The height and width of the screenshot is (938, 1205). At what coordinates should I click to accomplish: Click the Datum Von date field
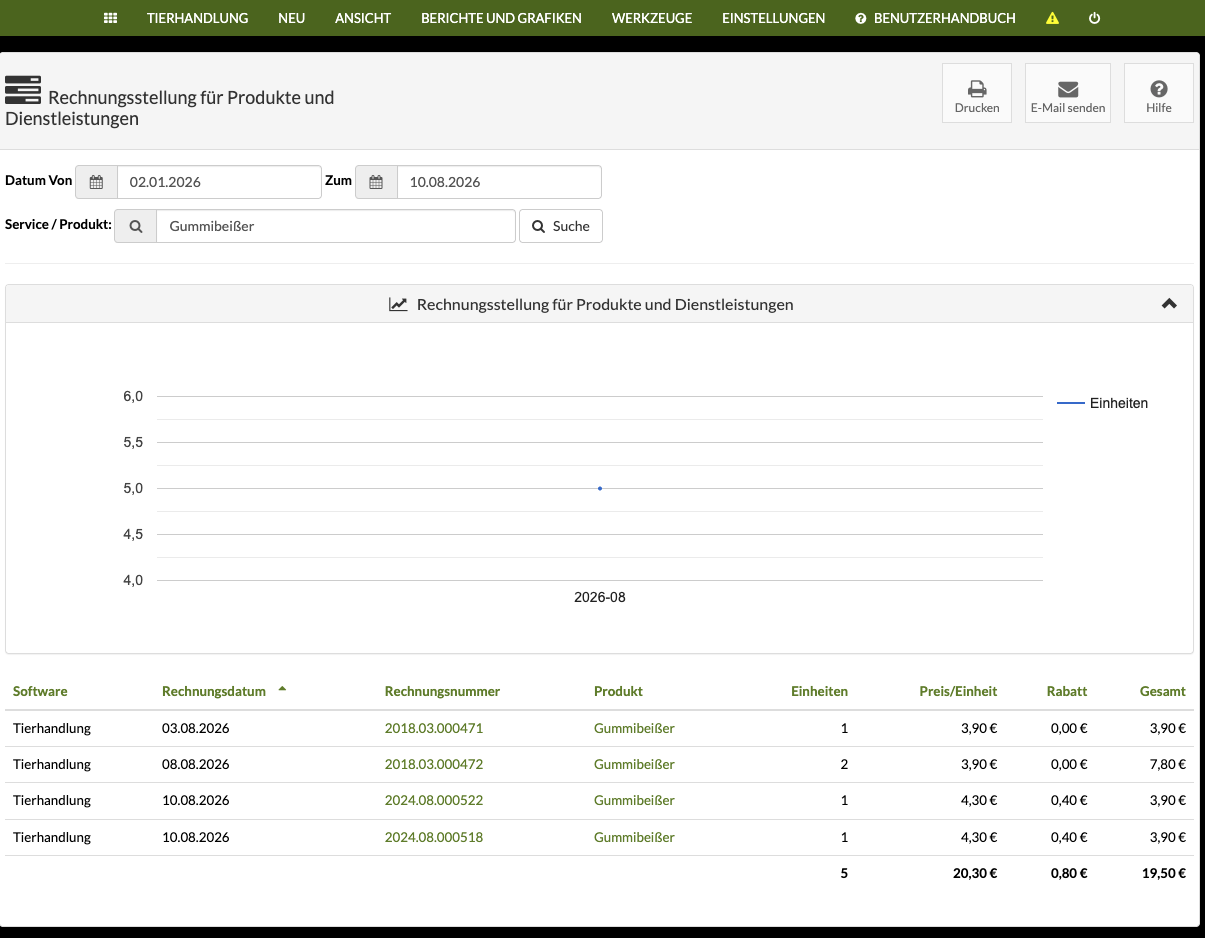[x=219, y=182]
